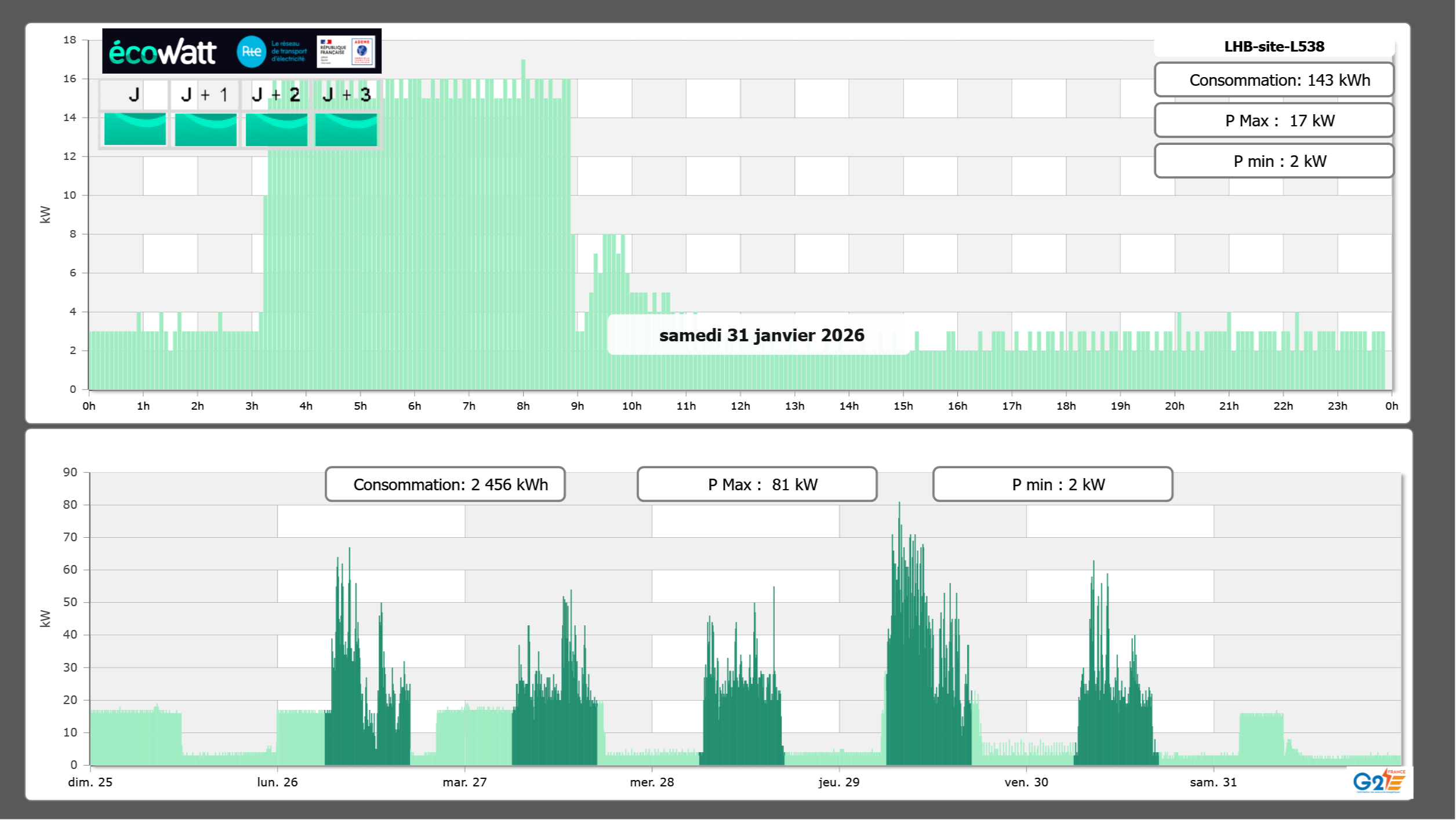The width and height of the screenshot is (1456, 820).
Task: Click the RTE round logo
Action: pos(251,52)
